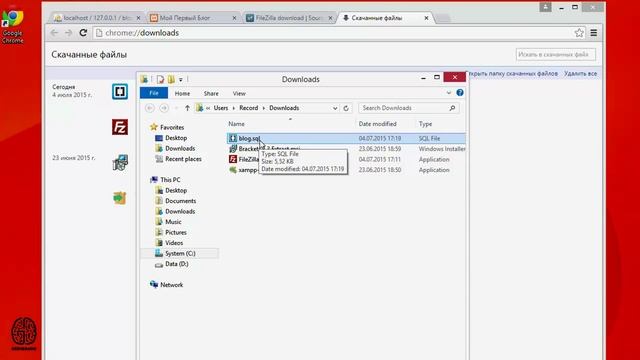Click Chrome reload page button
This screenshot has height=360, width=640.
point(83,33)
